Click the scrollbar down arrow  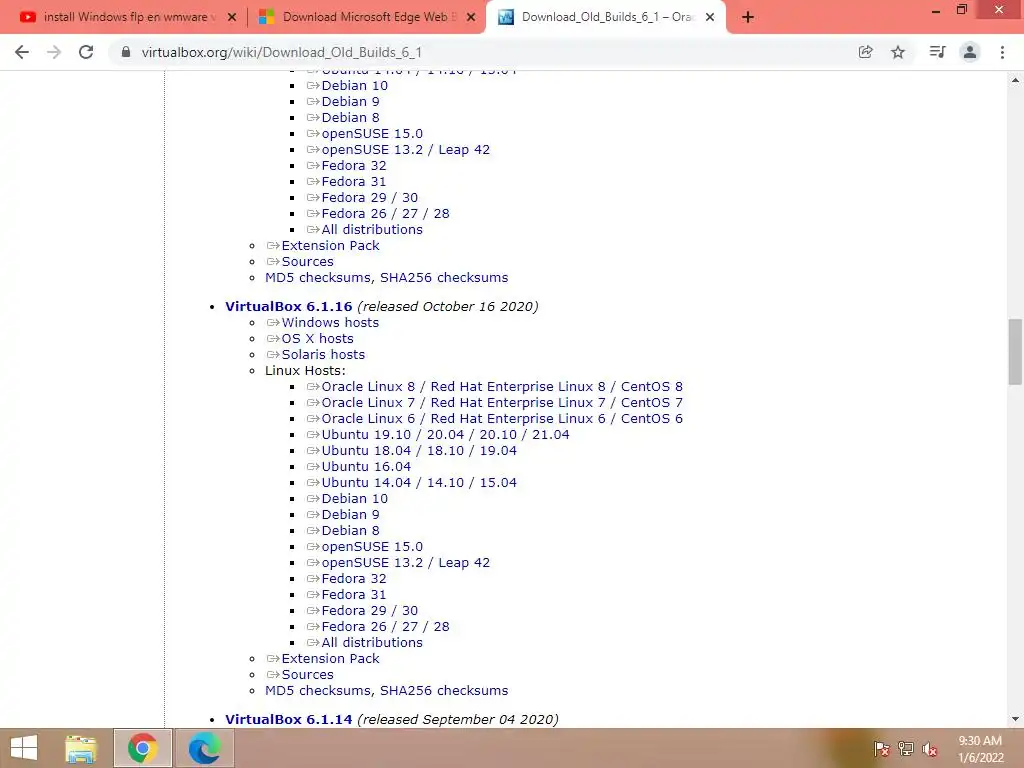pos(1015,719)
